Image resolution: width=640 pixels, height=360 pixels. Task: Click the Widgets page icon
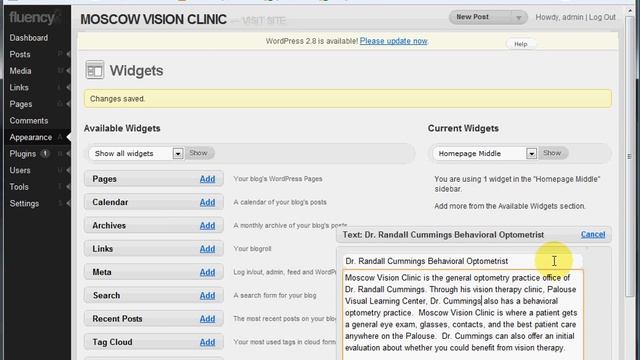95,70
